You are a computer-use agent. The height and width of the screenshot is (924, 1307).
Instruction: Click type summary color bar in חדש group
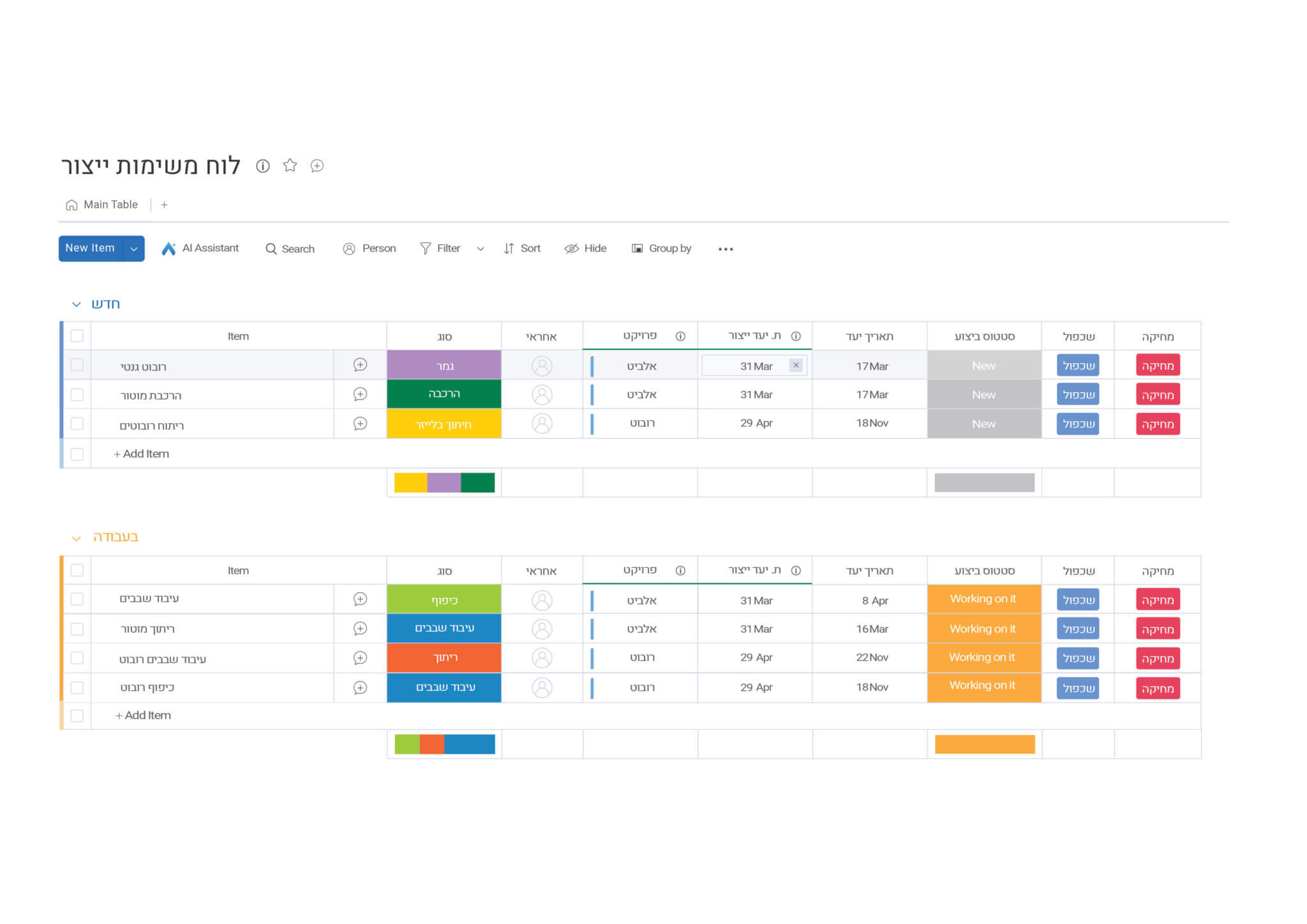(x=444, y=482)
